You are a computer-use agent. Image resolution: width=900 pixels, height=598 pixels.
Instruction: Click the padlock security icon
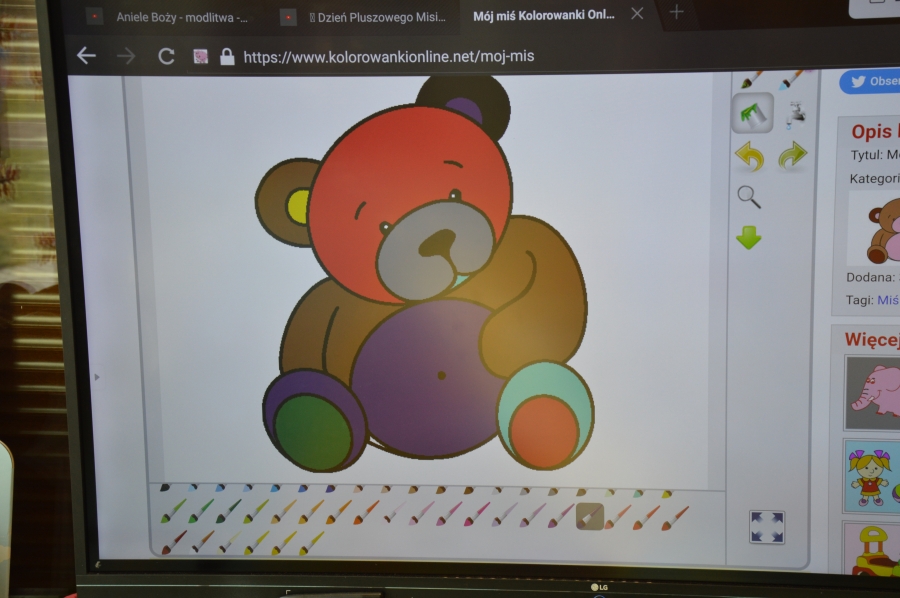click(x=227, y=56)
